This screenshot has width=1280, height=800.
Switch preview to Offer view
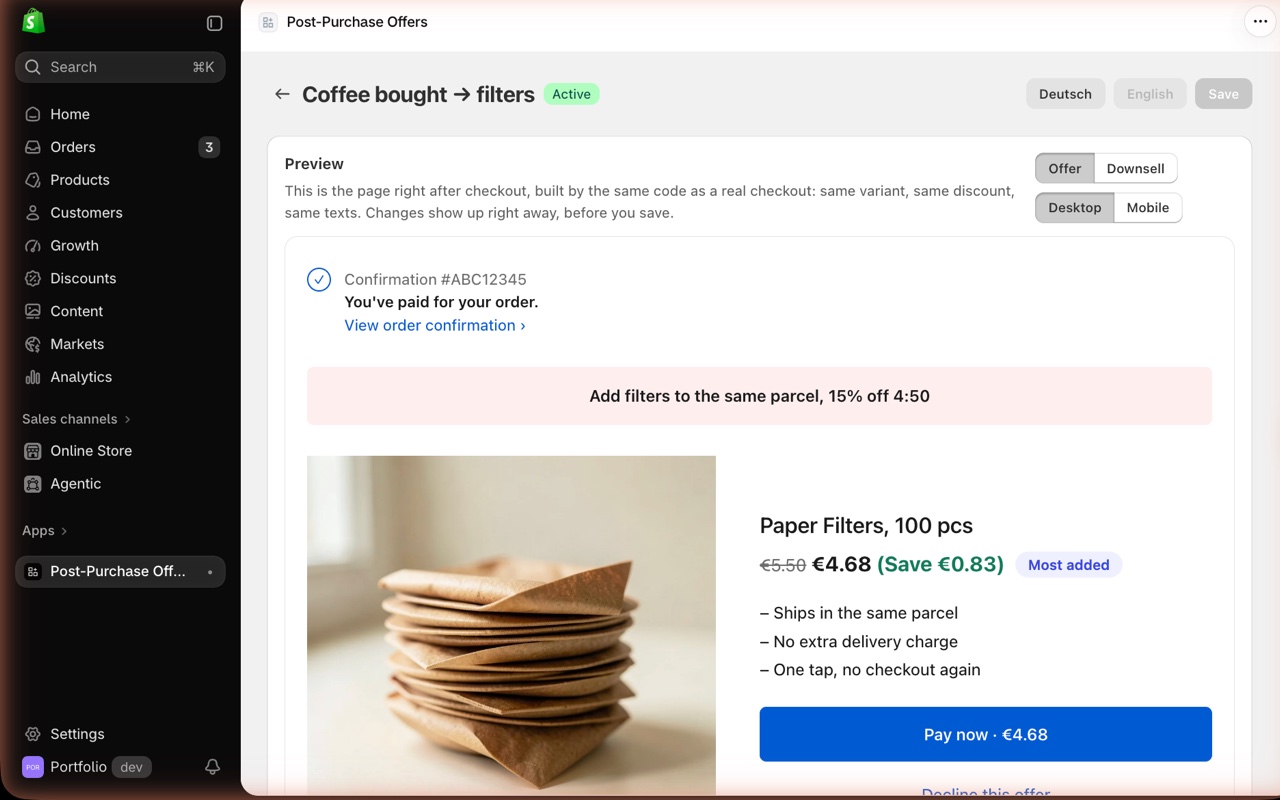[x=1065, y=168]
